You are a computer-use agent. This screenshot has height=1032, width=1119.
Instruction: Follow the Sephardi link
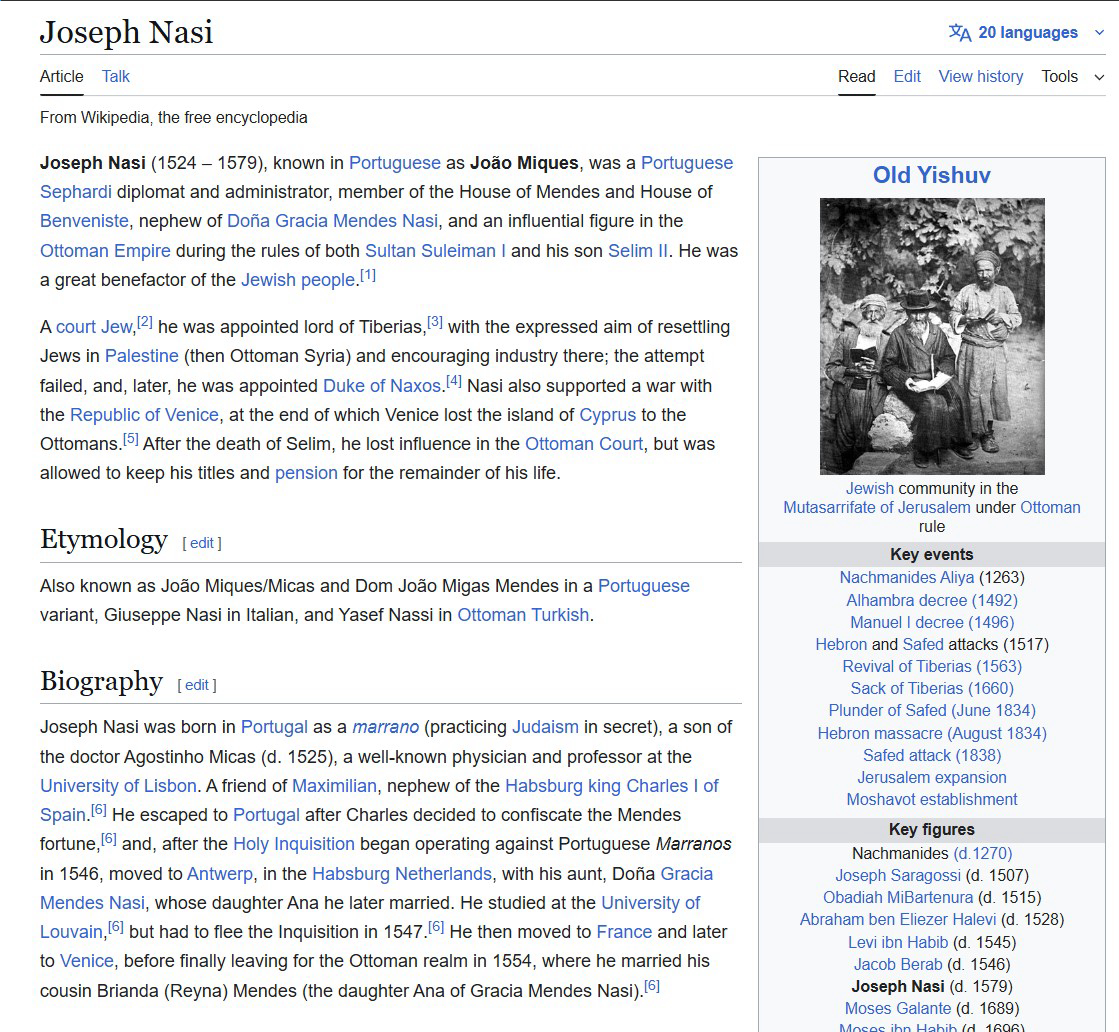[x=76, y=192]
